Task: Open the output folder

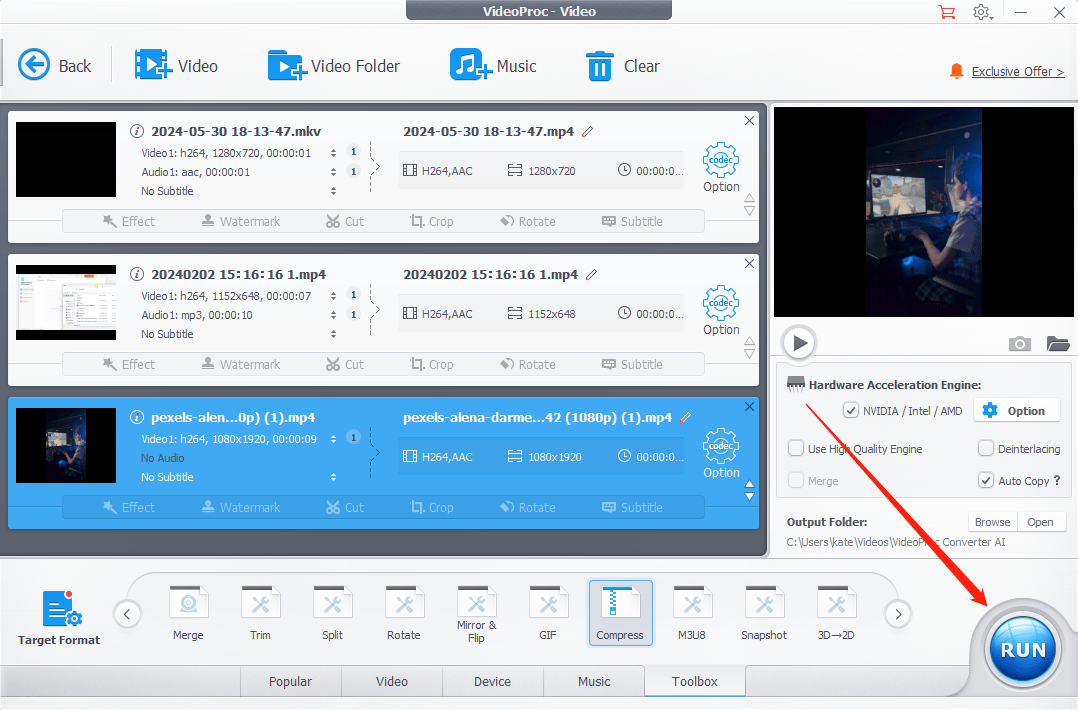Action: (x=1041, y=522)
